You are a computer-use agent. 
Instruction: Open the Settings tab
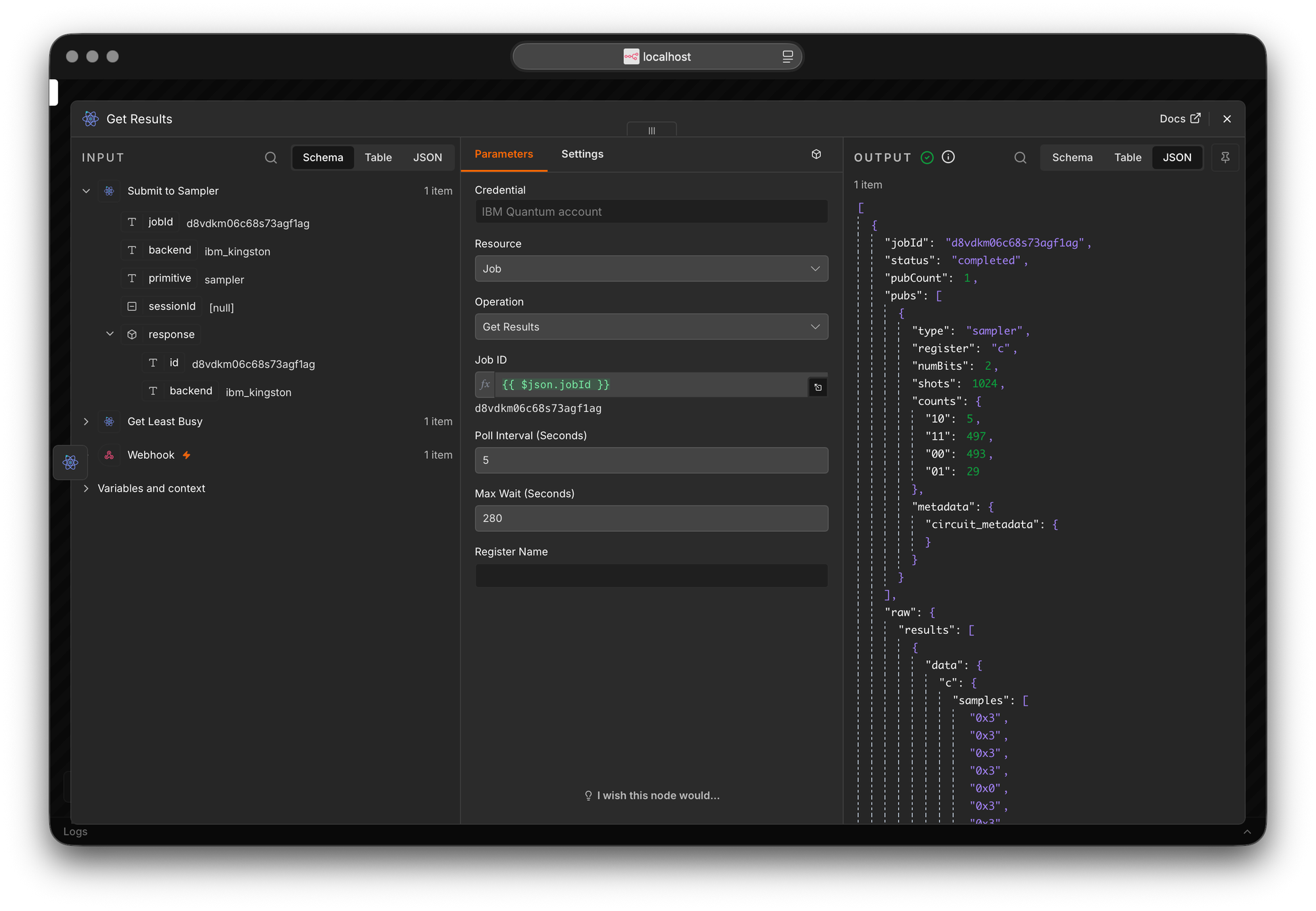[x=582, y=154]
